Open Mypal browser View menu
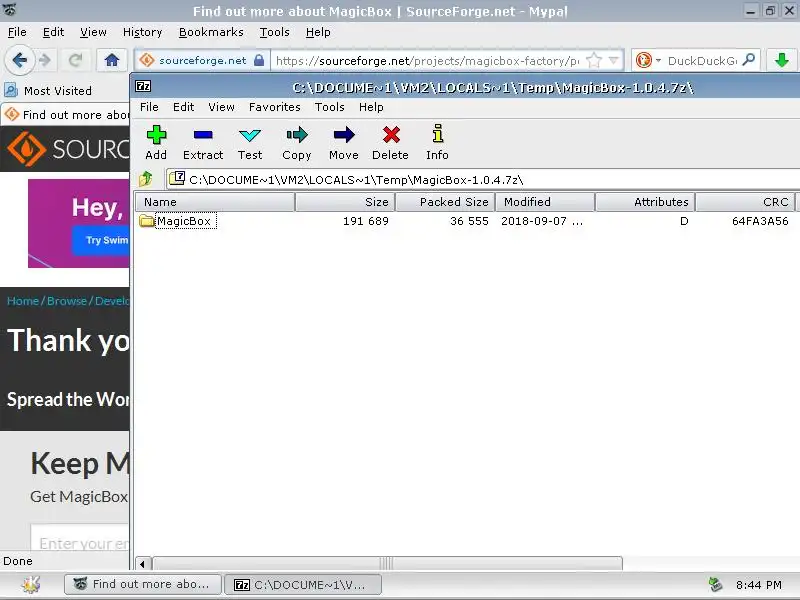 click(93, 32)
